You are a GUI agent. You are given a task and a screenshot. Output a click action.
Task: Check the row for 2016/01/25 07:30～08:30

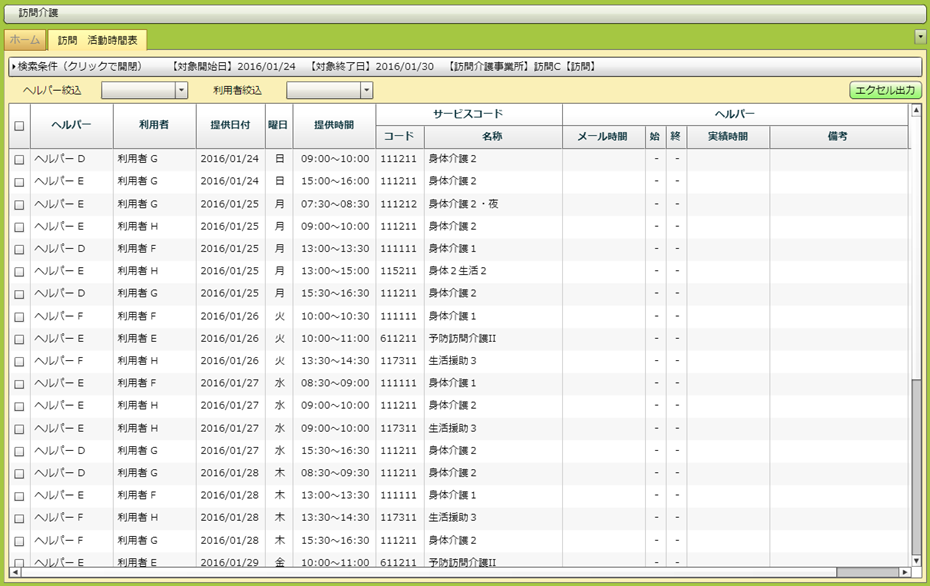(19, 204)
